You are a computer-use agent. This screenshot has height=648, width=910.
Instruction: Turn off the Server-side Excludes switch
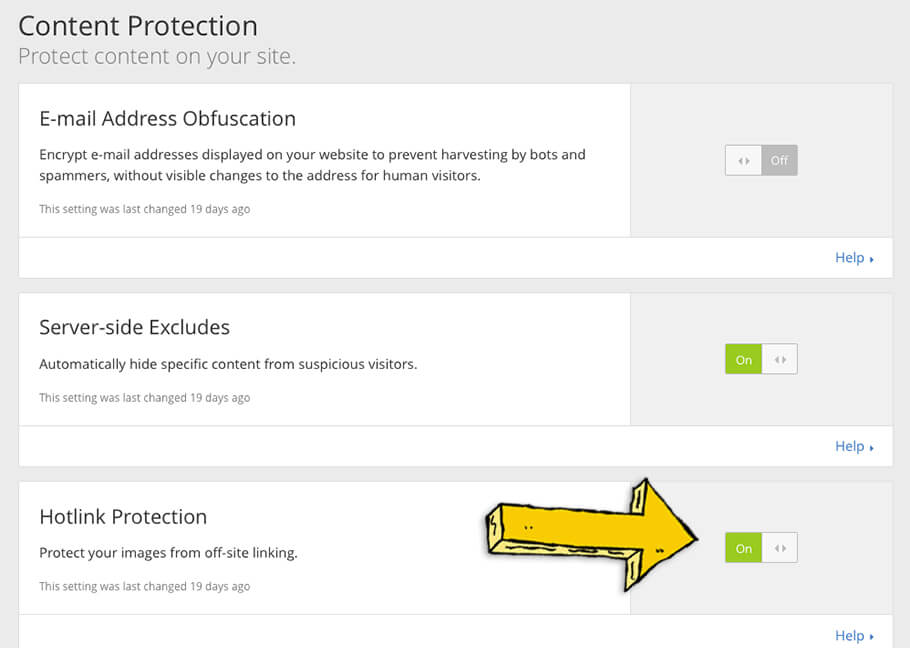pyautogui.click(x=761, y=359)
